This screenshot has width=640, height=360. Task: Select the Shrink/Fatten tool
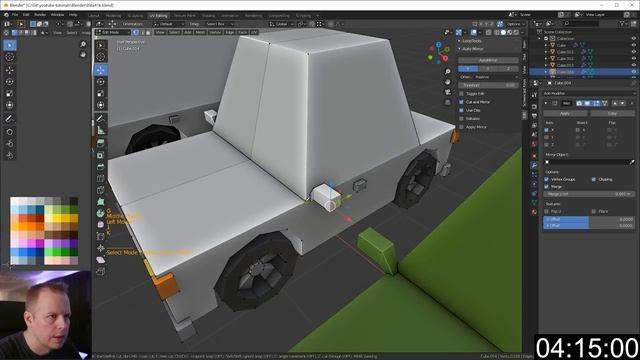101,248
